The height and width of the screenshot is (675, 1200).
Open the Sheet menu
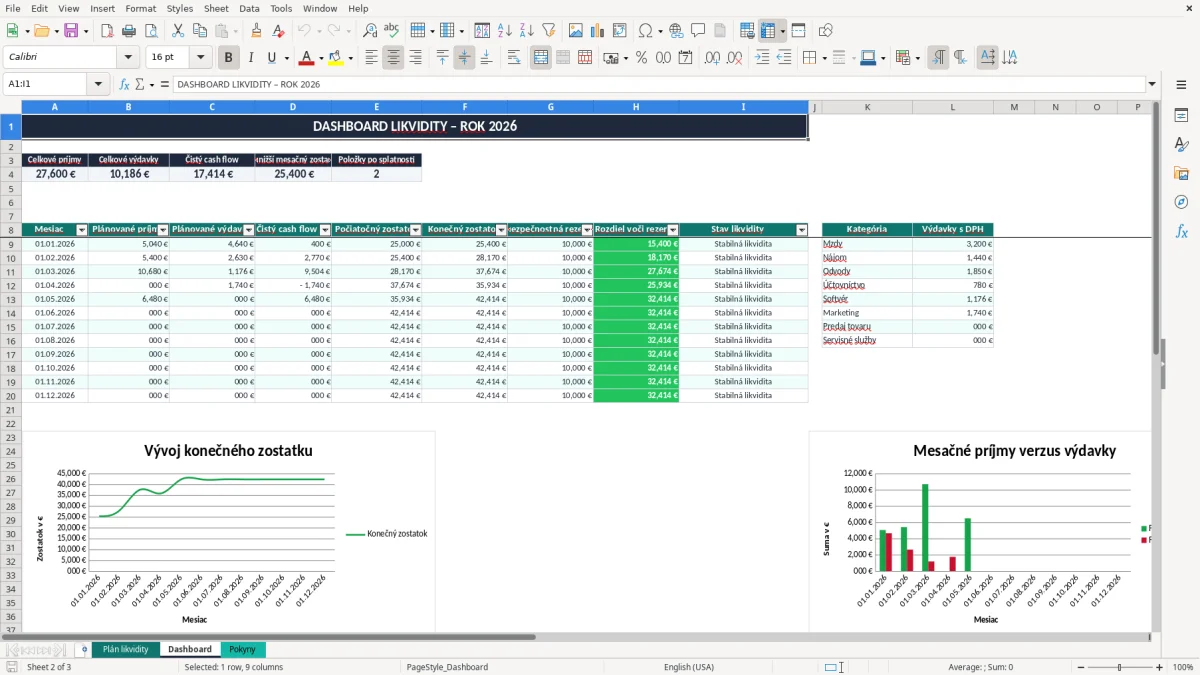(x=216, y=8)
